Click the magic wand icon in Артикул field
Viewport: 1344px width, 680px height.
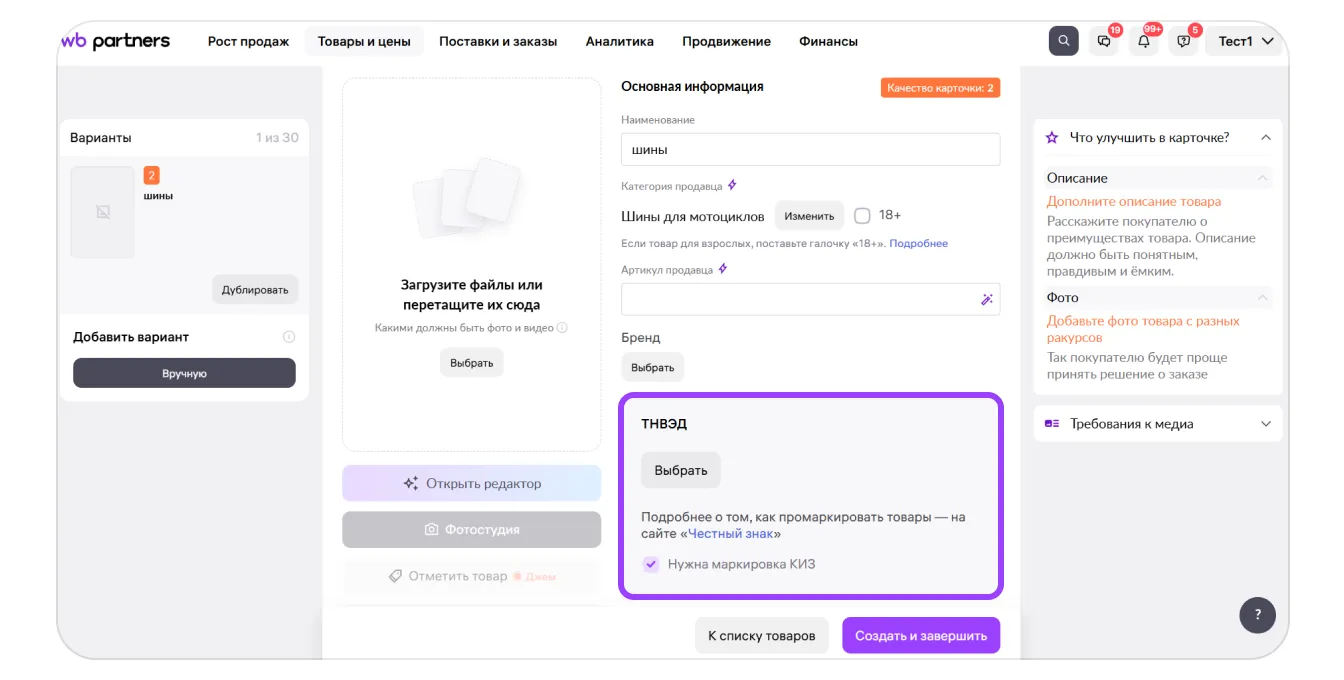click(986, 299)
